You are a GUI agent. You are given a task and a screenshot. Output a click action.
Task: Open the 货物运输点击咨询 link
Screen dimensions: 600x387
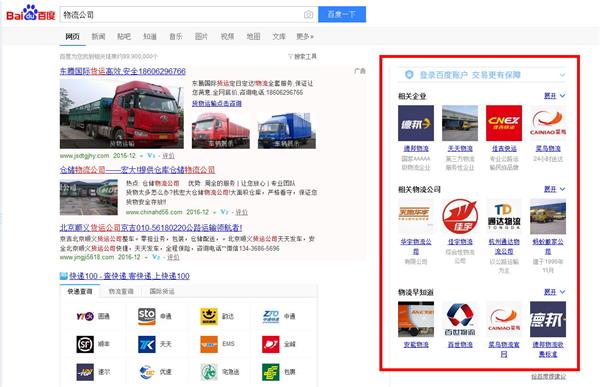(x=217, y=103)
